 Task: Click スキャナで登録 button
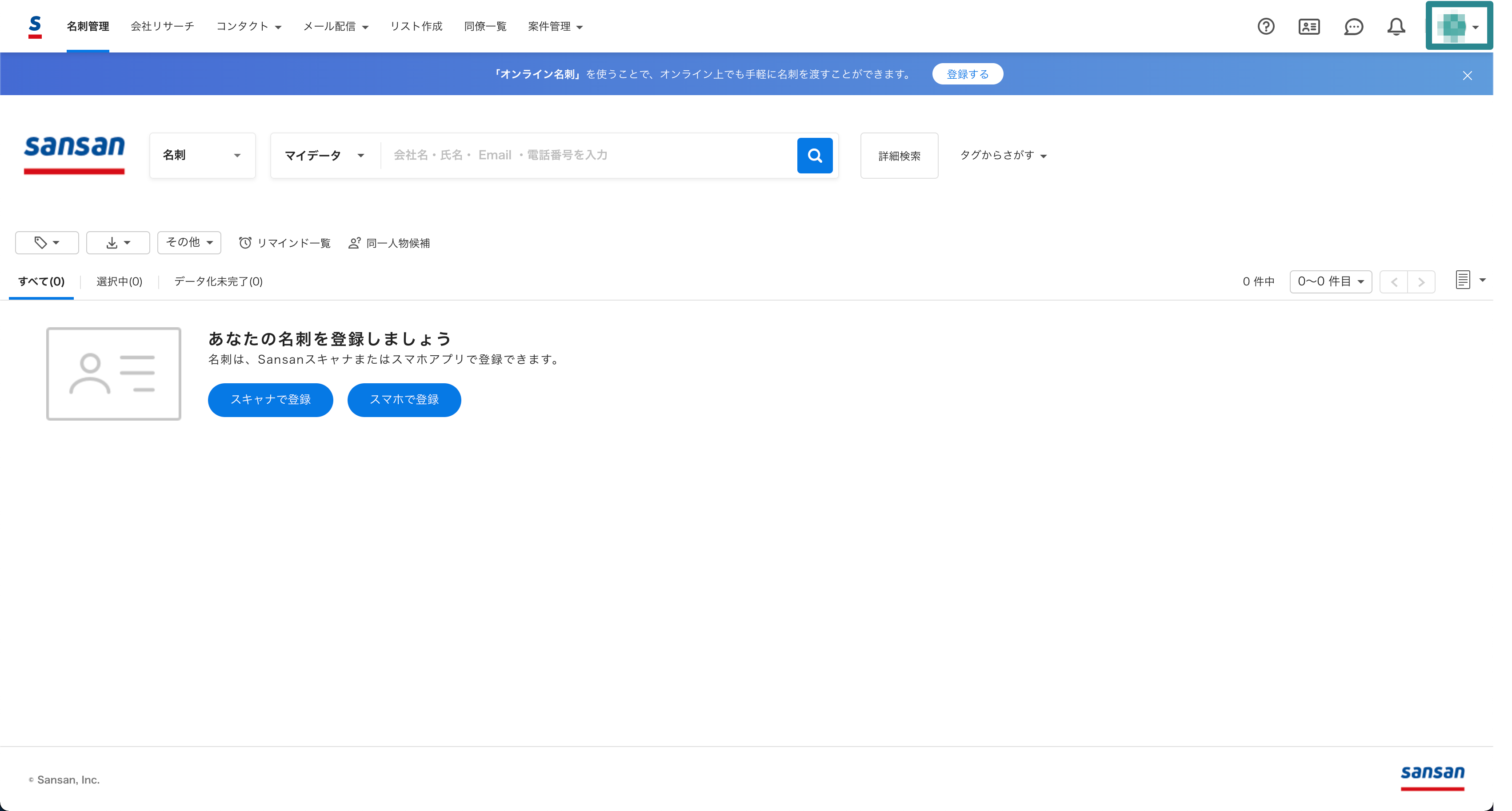(x=271, y=400)
